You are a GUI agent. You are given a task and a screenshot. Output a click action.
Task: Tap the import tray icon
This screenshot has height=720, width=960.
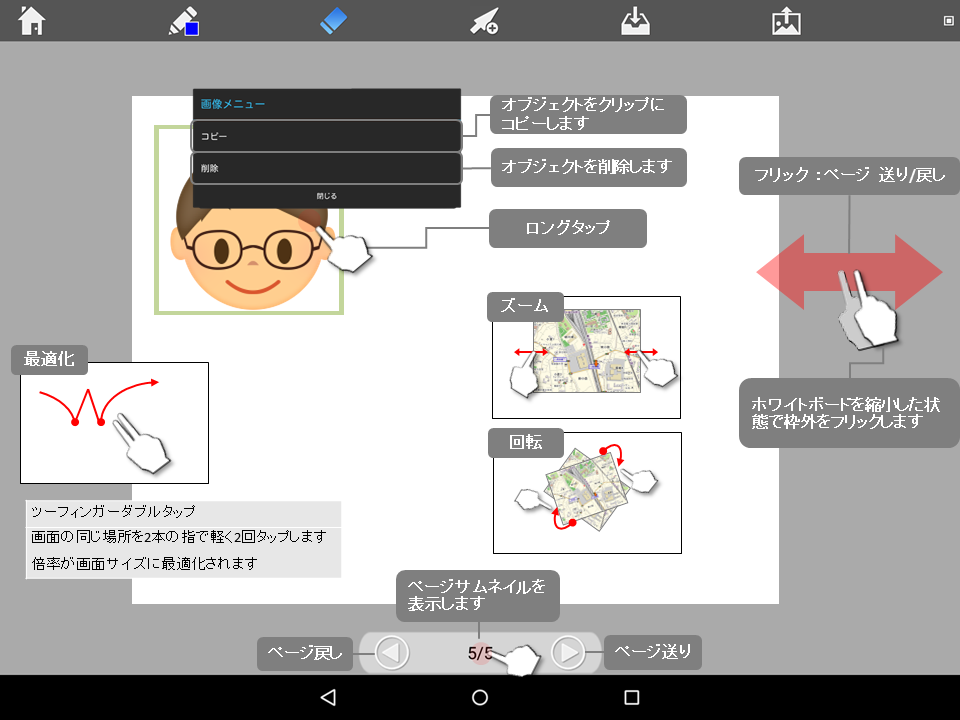tap(636, 20)
